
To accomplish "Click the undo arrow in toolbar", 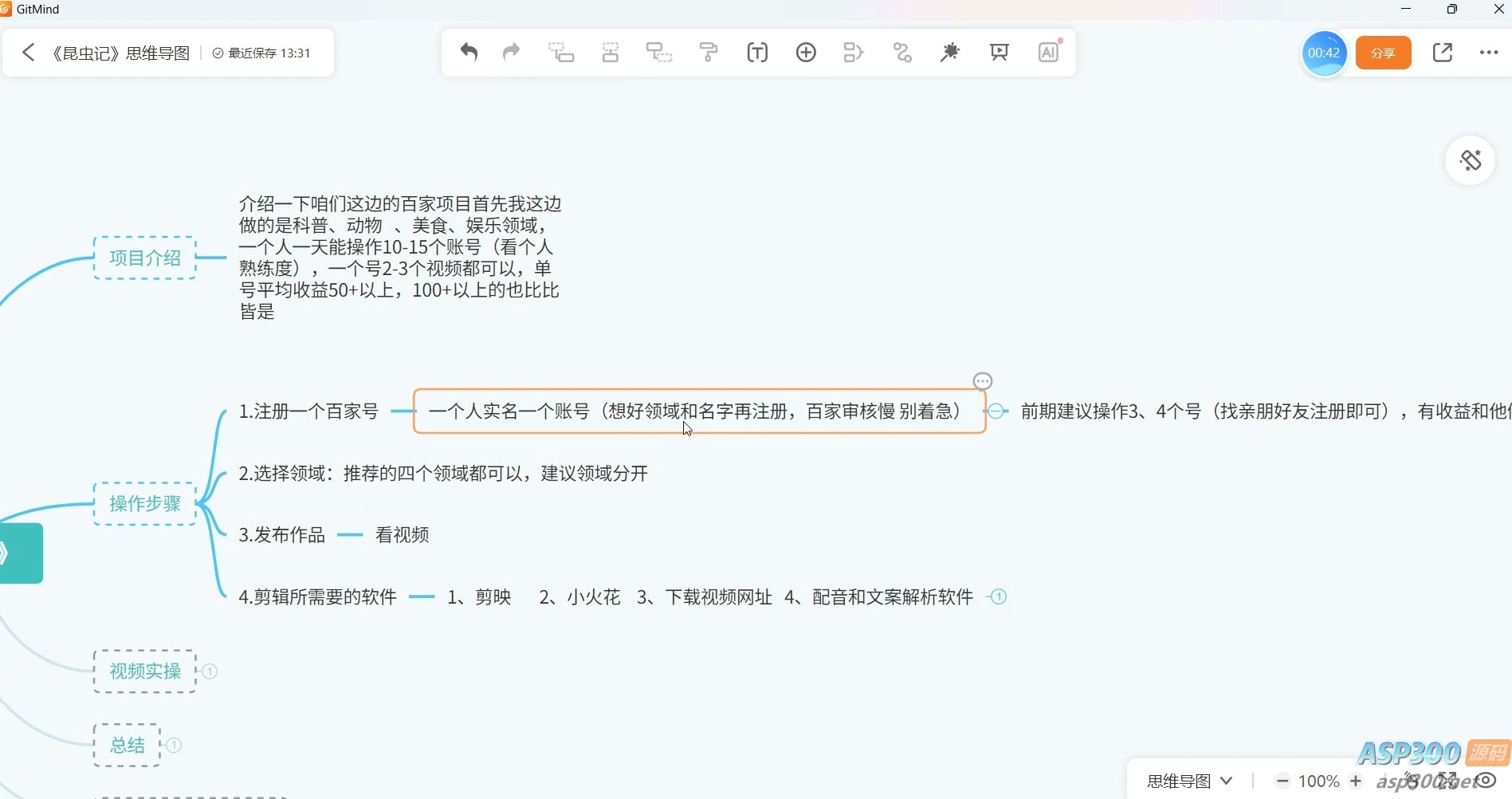I will coord(469,53).
